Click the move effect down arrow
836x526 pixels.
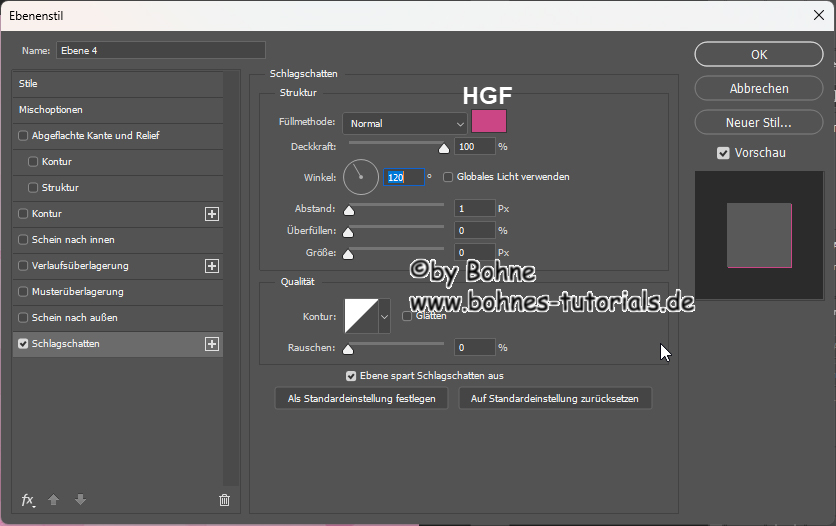80,500
